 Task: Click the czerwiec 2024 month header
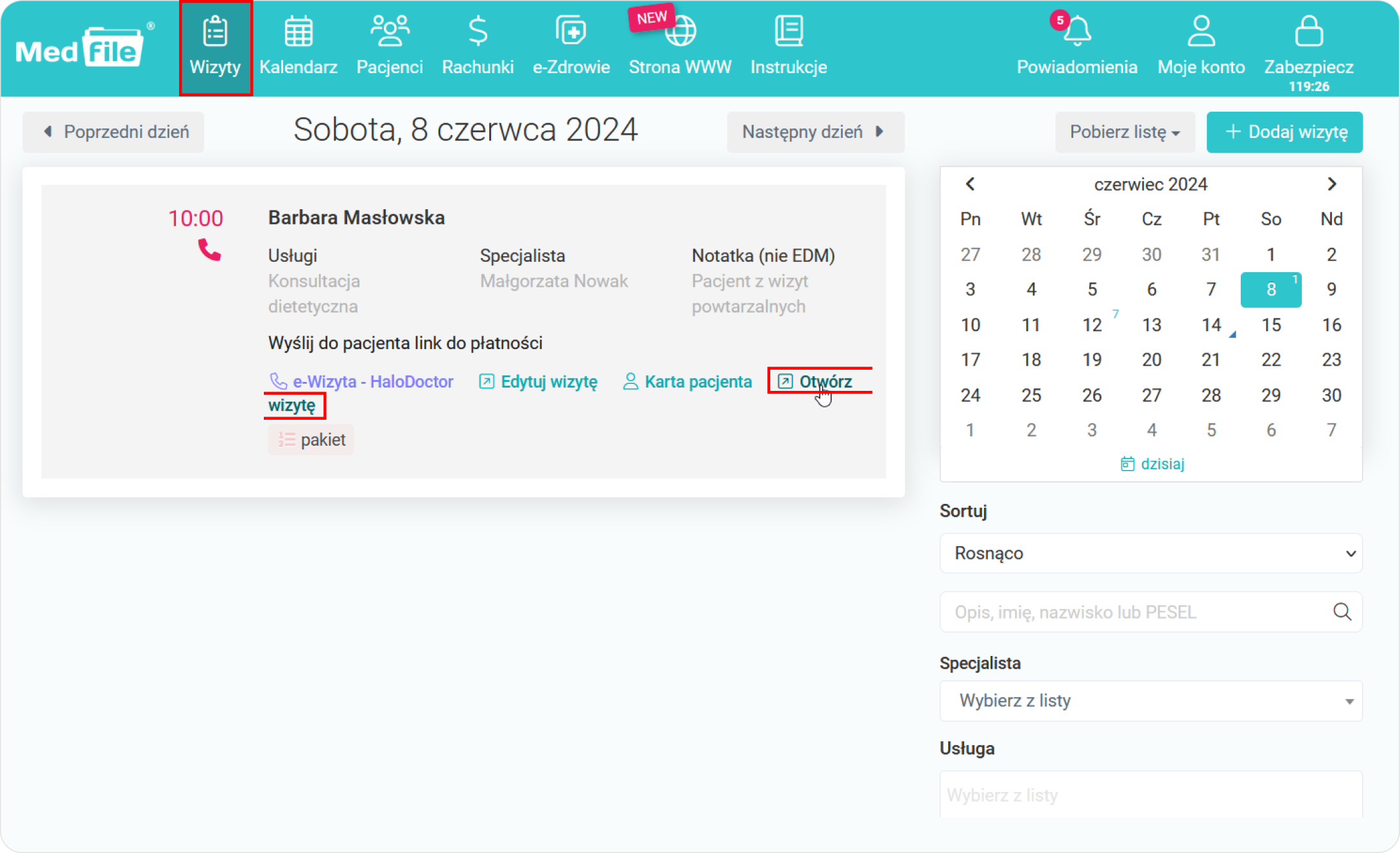click(x=1150, y=184)
